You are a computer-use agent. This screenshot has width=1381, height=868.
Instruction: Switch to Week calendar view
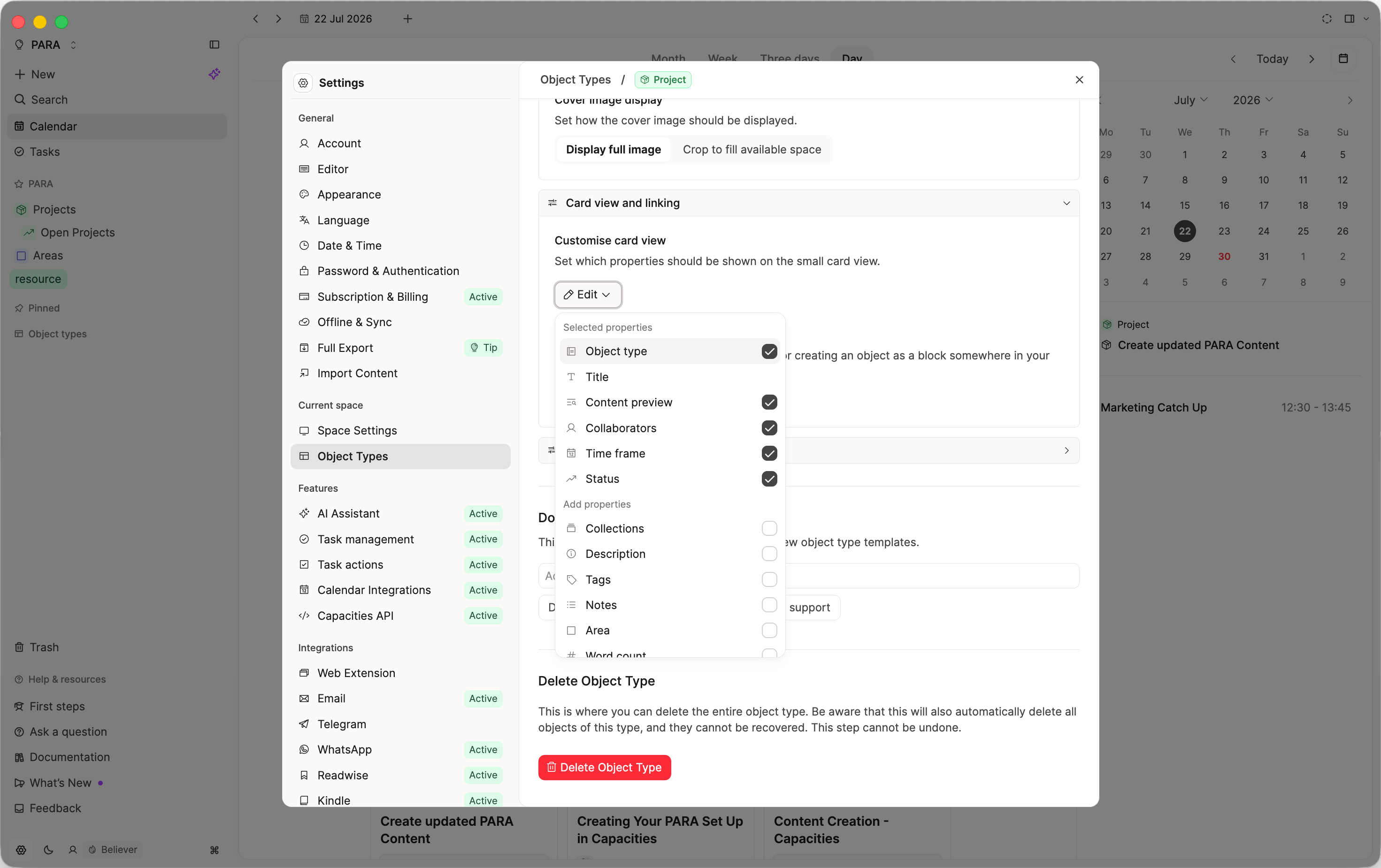722,58
